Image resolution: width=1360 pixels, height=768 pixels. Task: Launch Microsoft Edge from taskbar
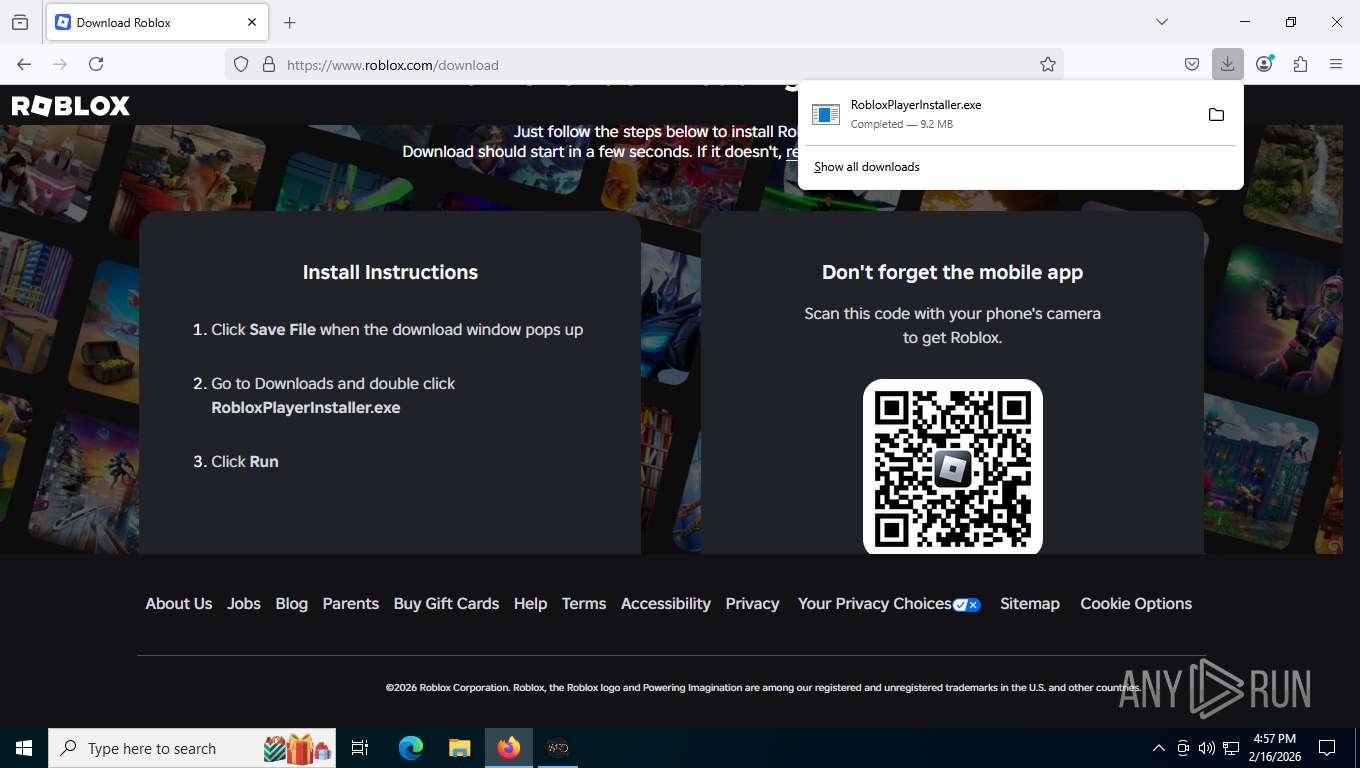coord(411,748)
